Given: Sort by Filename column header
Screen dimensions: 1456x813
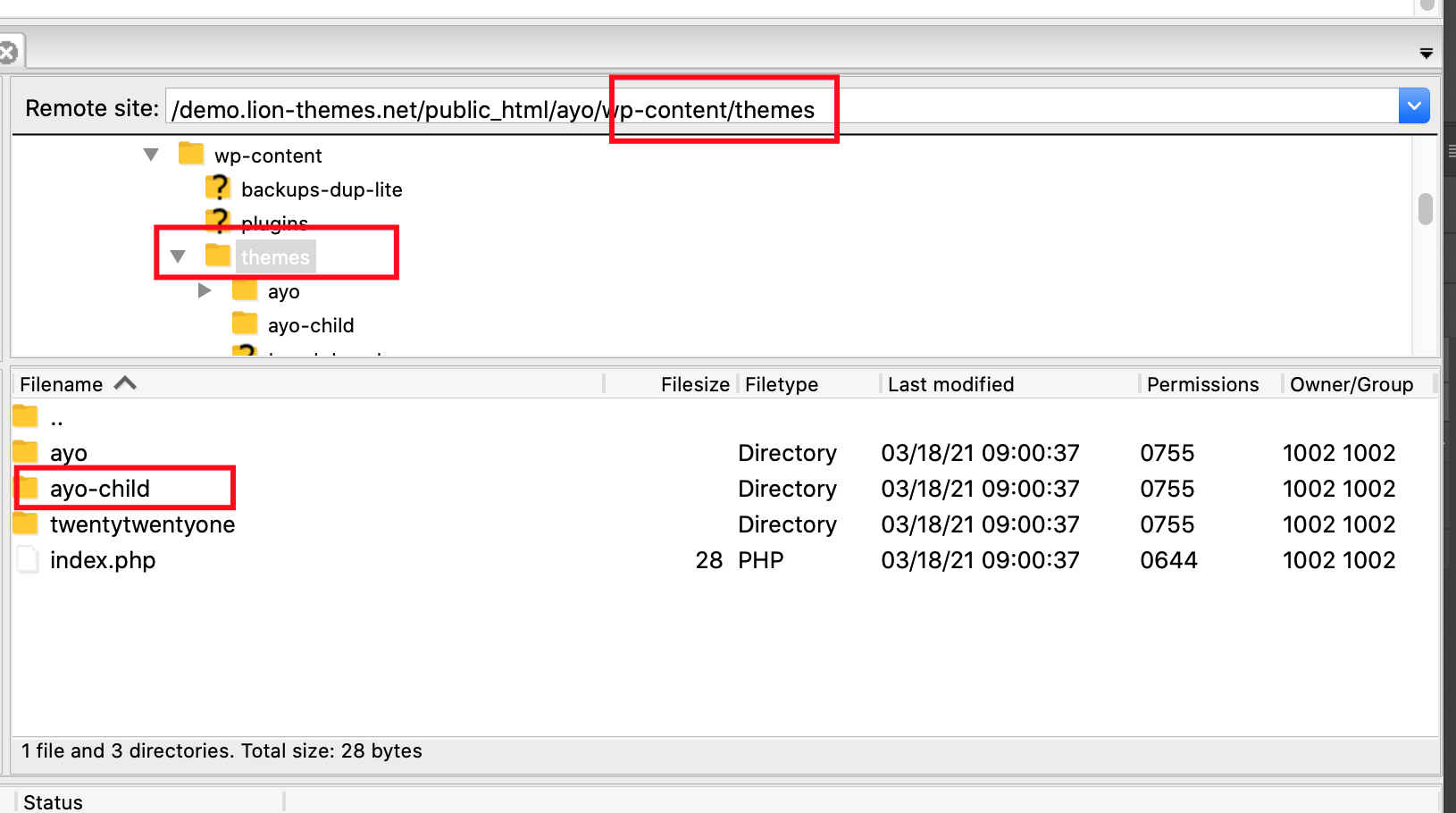Looking at the screenshot, I should tap(62, 384).
